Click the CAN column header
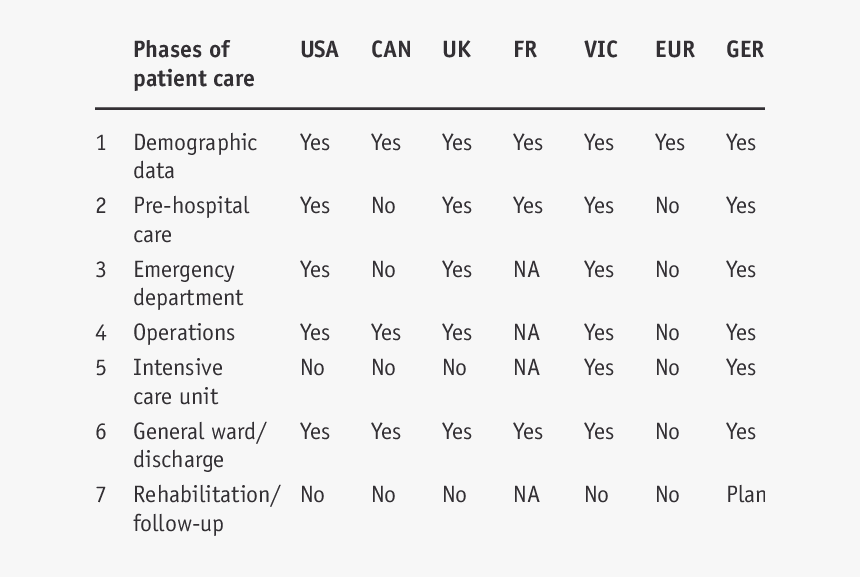The image size is (860, 577). (x=390, y=50)
